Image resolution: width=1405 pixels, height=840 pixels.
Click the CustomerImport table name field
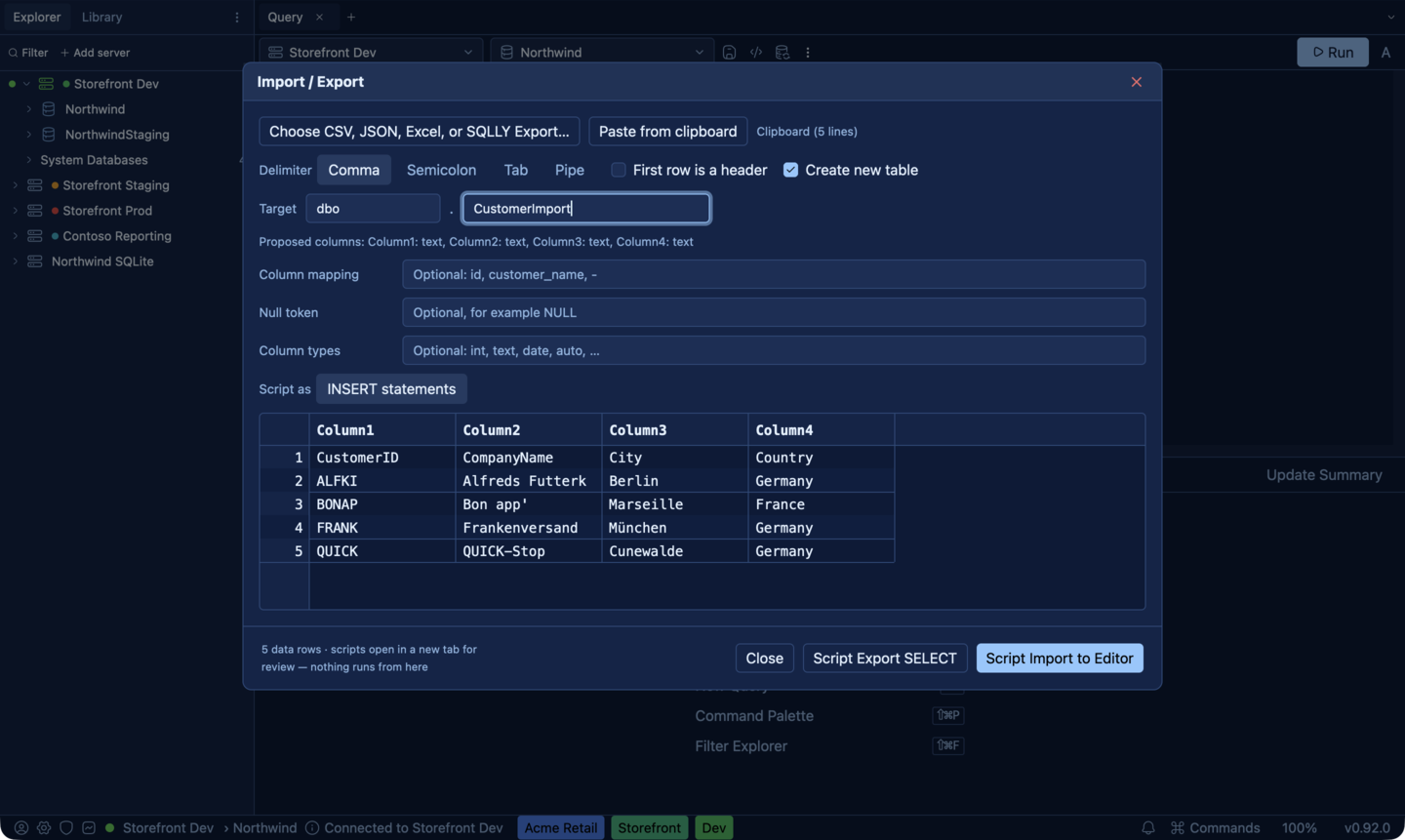pos(586,209)
